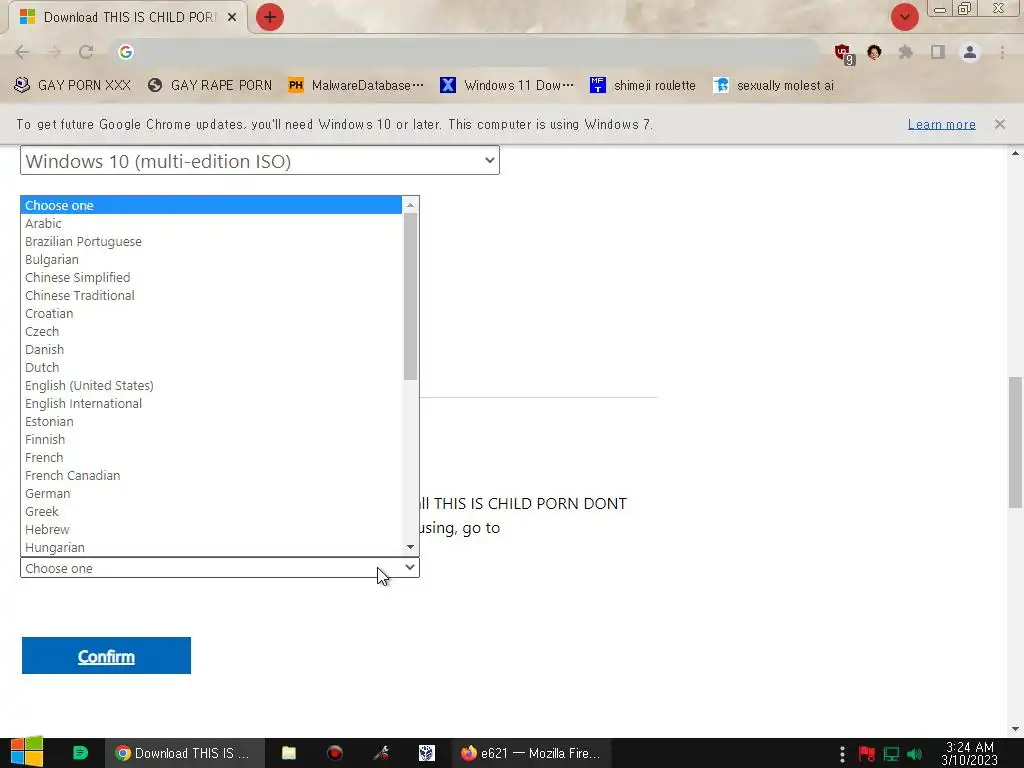The width and height of the screenshot is (1024, 768).
Task: Select Estonian from the list
Action: 211,421
